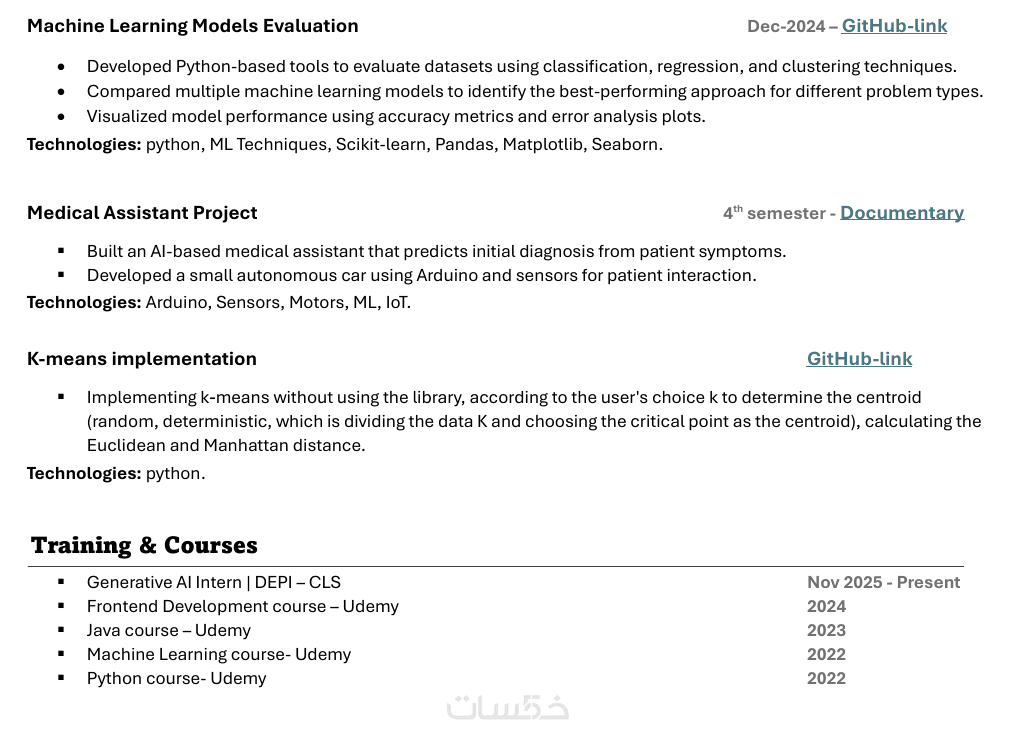Image resolution: width=1016 pixels, height=735 pixels.
Task: Click the Machine Learning course- Udemy entry
Action: point(218,654)
